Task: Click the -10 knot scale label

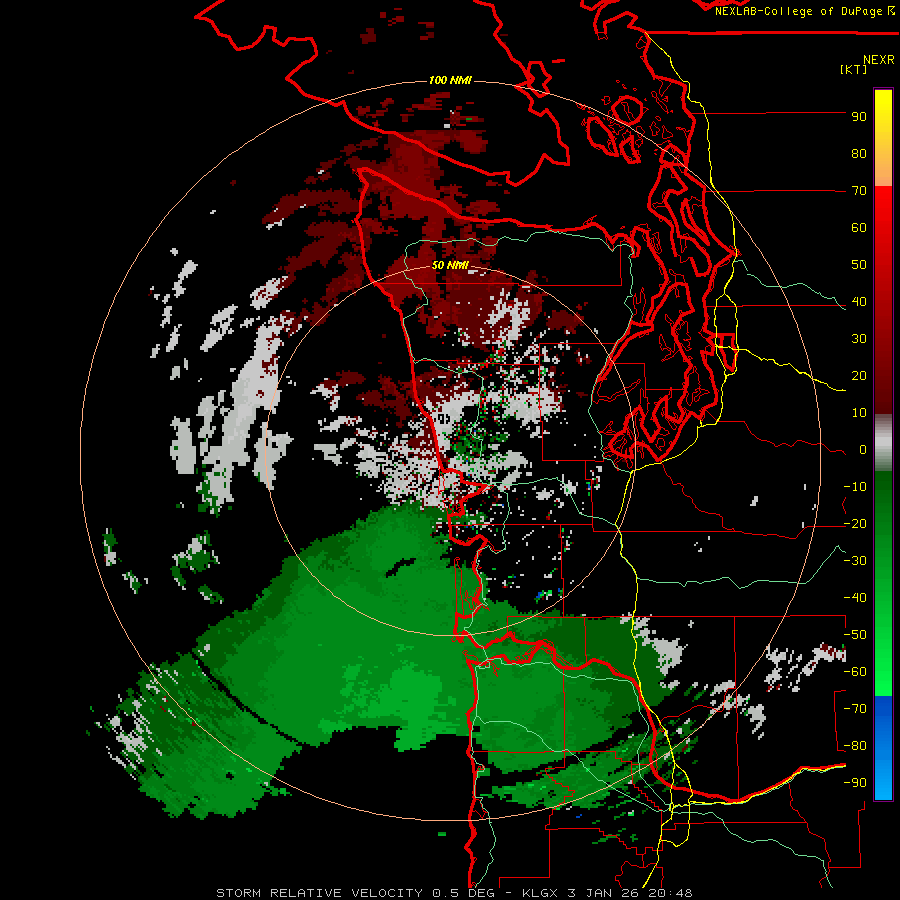Action: click(855, 487)
